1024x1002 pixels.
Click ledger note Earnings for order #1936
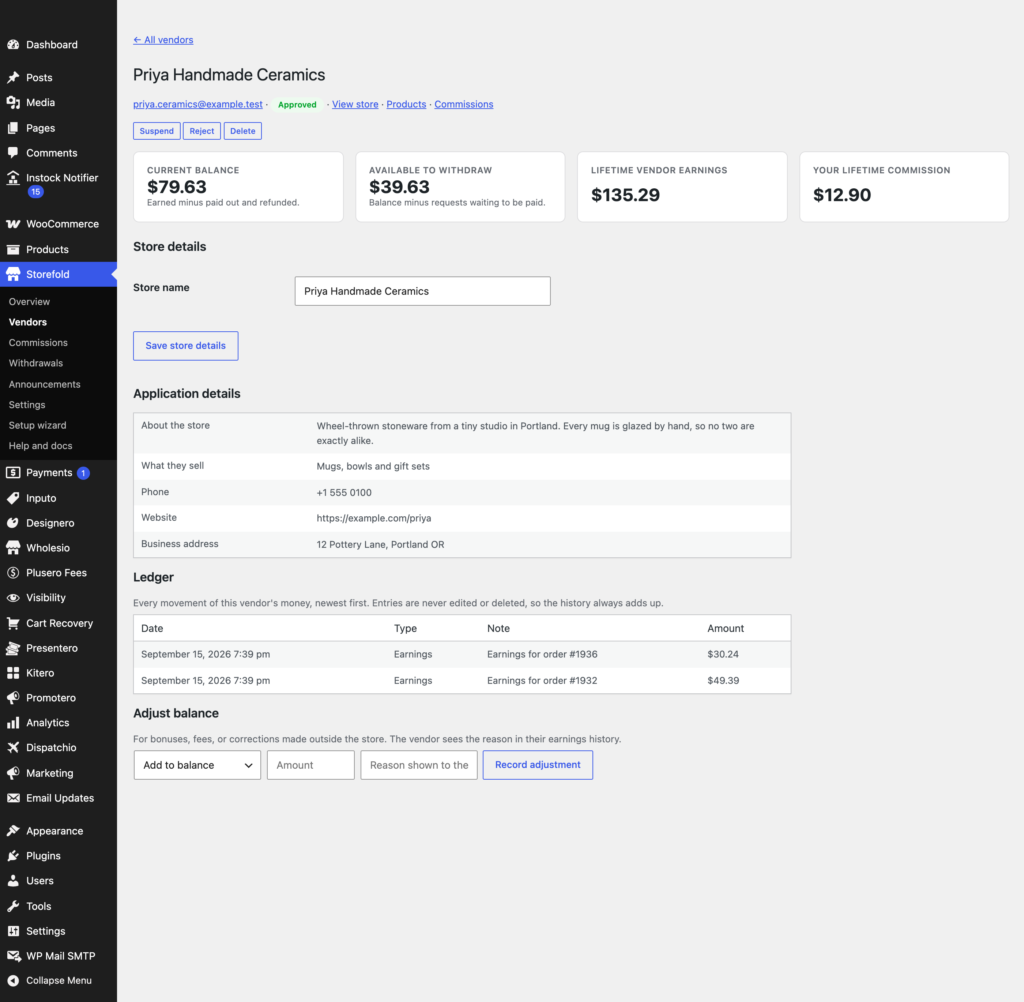pyautogui.click(x=542, y=654)
